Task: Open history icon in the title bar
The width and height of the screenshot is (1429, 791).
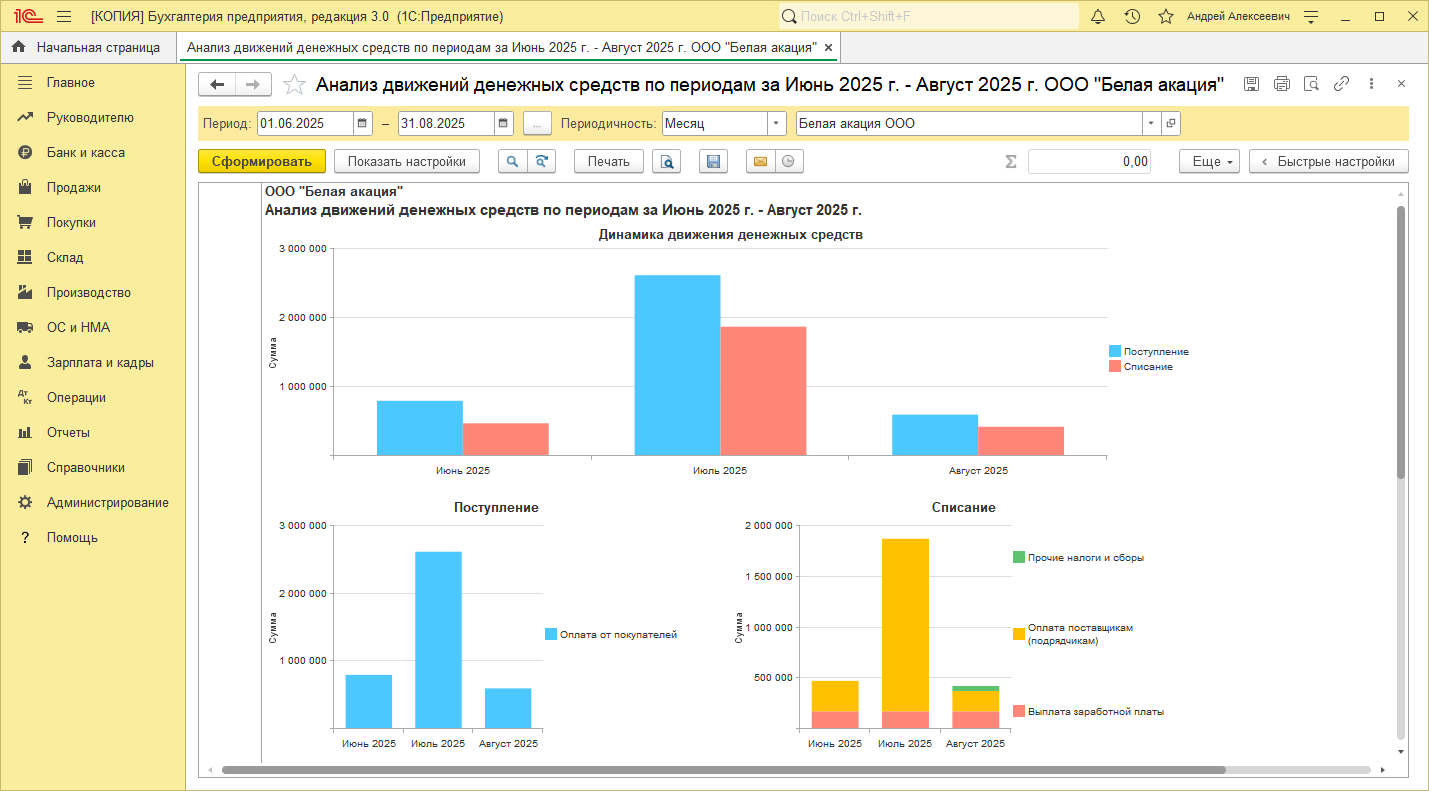Action: point(1132,17)
